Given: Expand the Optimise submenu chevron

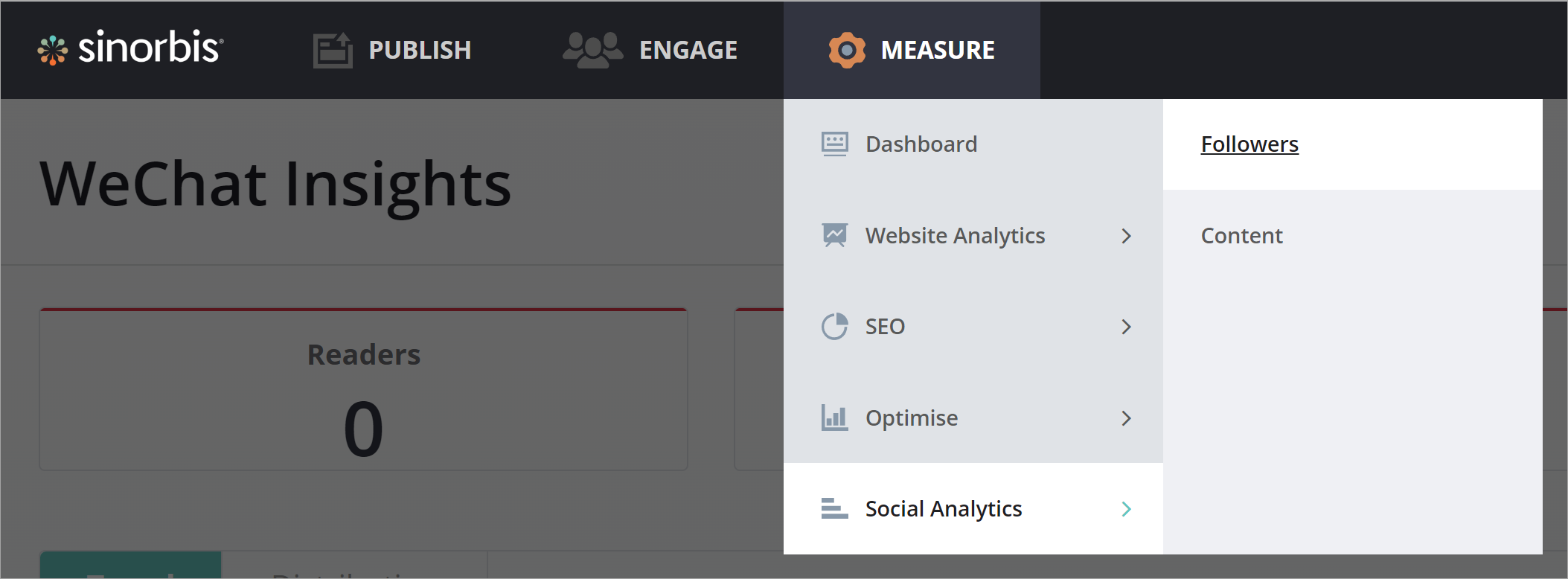Looking at the screenshot, I should [x=1126, y=418].
